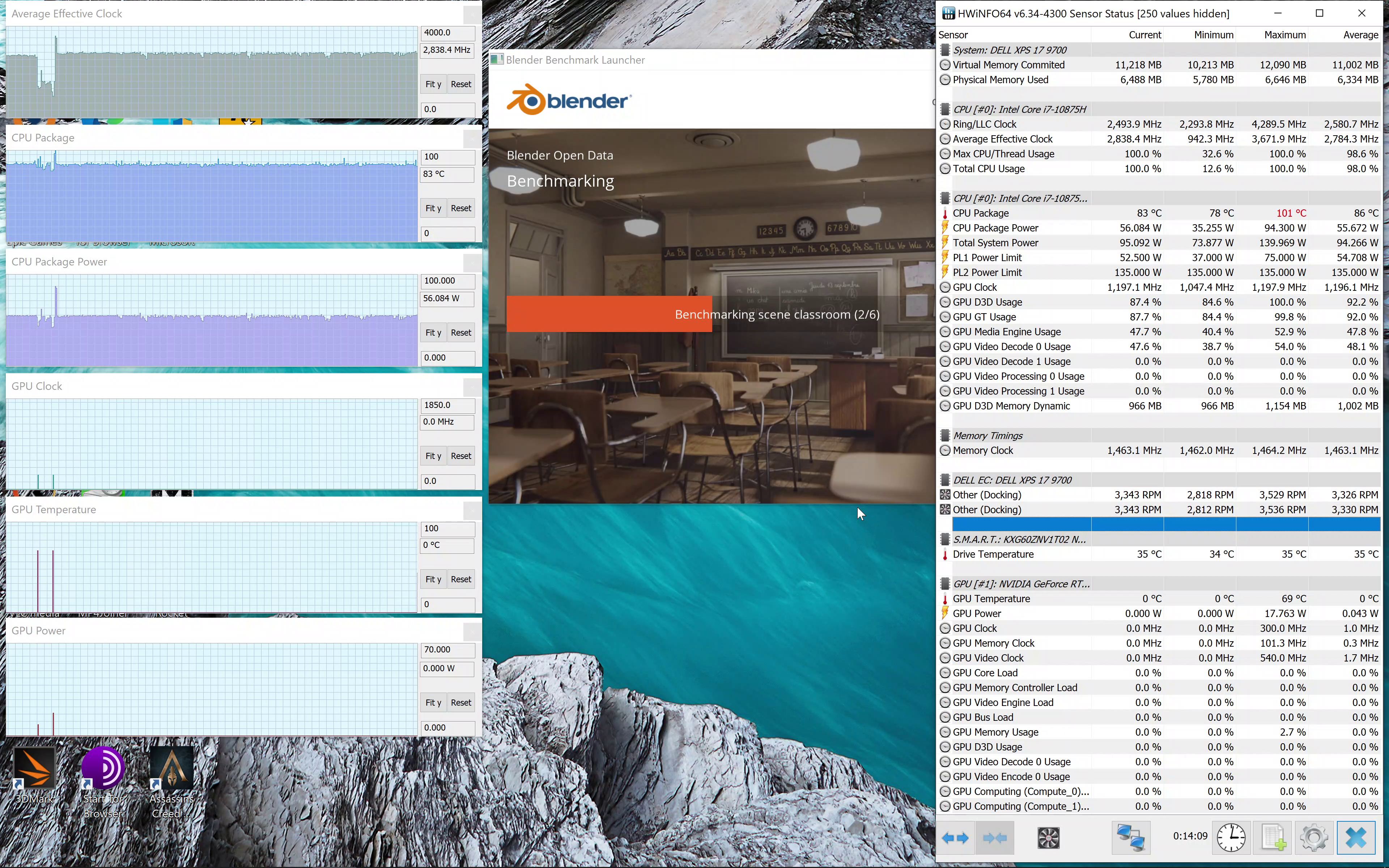Select the Total System Power row

pyautogui.click(x=1159, y=243)
